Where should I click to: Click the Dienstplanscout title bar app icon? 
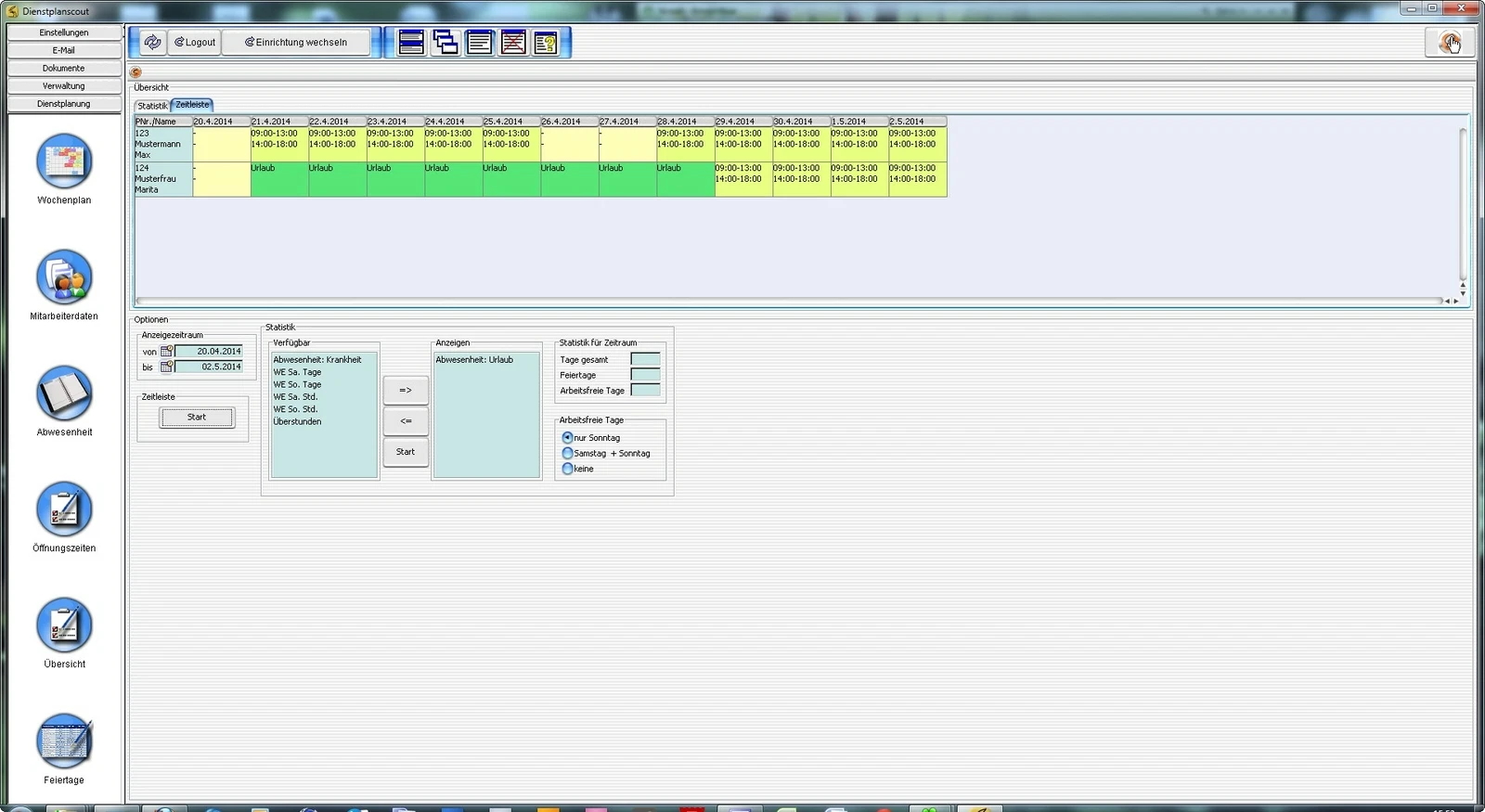click(12, 11)
